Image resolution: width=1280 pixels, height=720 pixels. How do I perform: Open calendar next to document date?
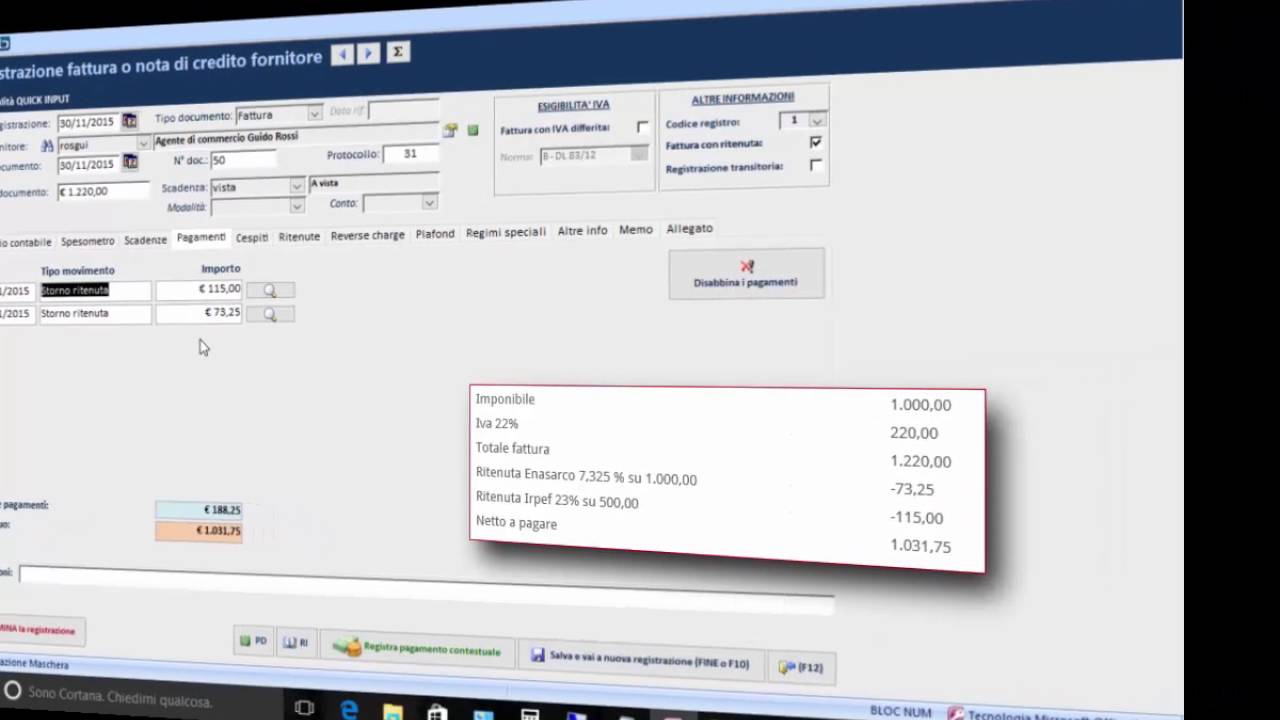[x=130, y=162]
